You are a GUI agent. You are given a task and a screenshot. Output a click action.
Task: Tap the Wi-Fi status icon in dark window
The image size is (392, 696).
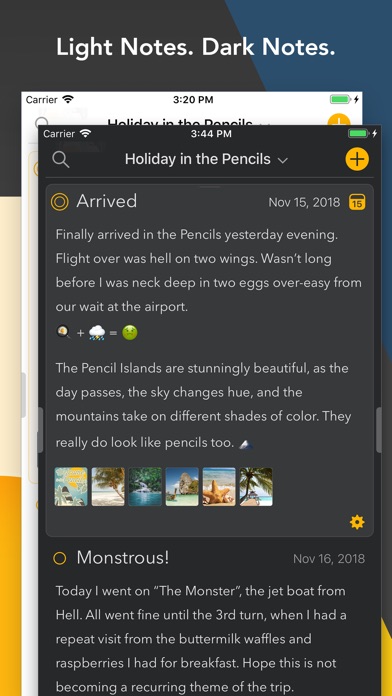(x=85, y=134)
